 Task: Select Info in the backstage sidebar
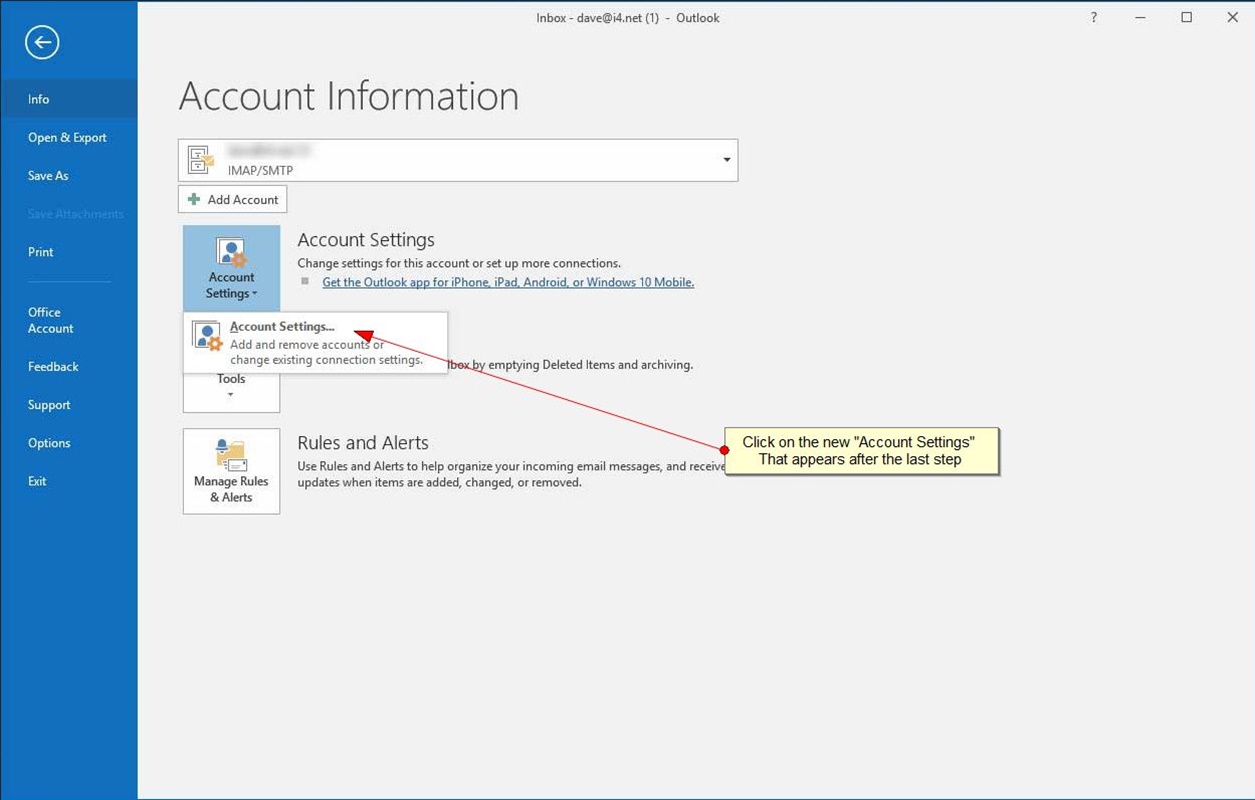39,99
